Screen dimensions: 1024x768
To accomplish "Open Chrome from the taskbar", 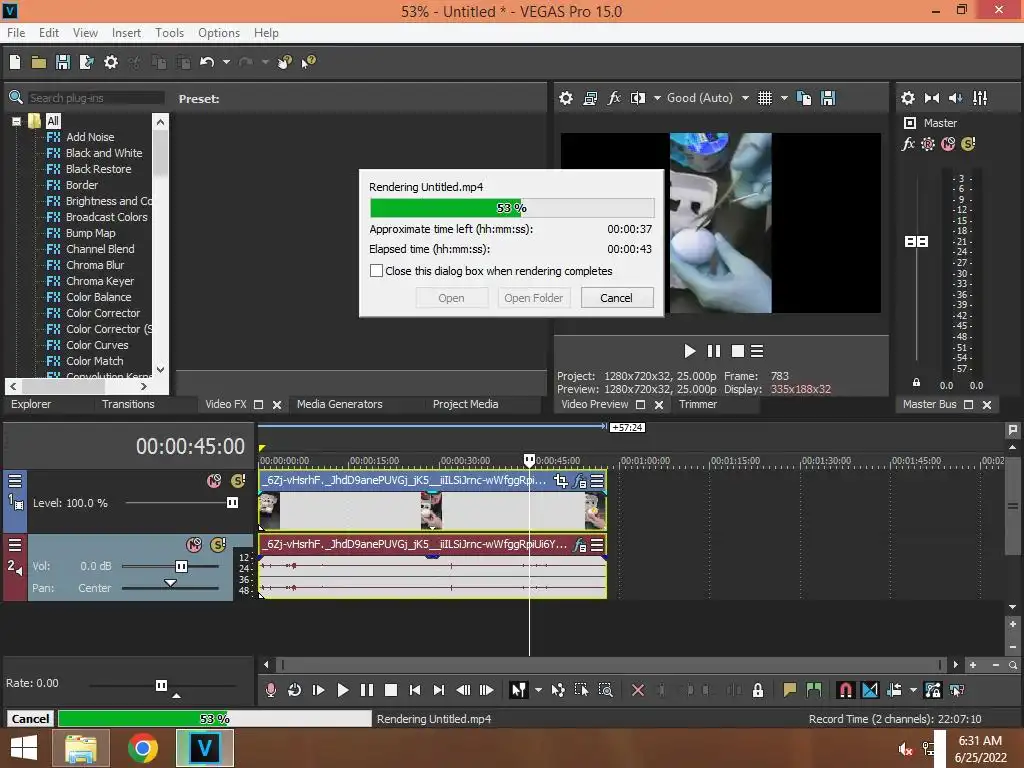I will (x=142, y=748).
